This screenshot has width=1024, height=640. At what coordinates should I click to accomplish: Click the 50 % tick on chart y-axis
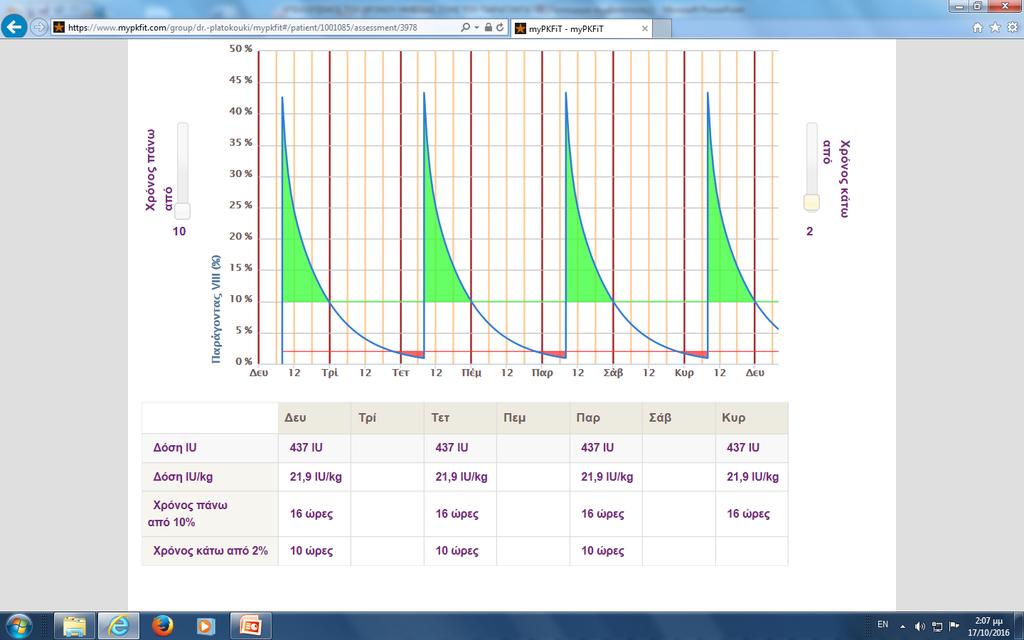240,49
